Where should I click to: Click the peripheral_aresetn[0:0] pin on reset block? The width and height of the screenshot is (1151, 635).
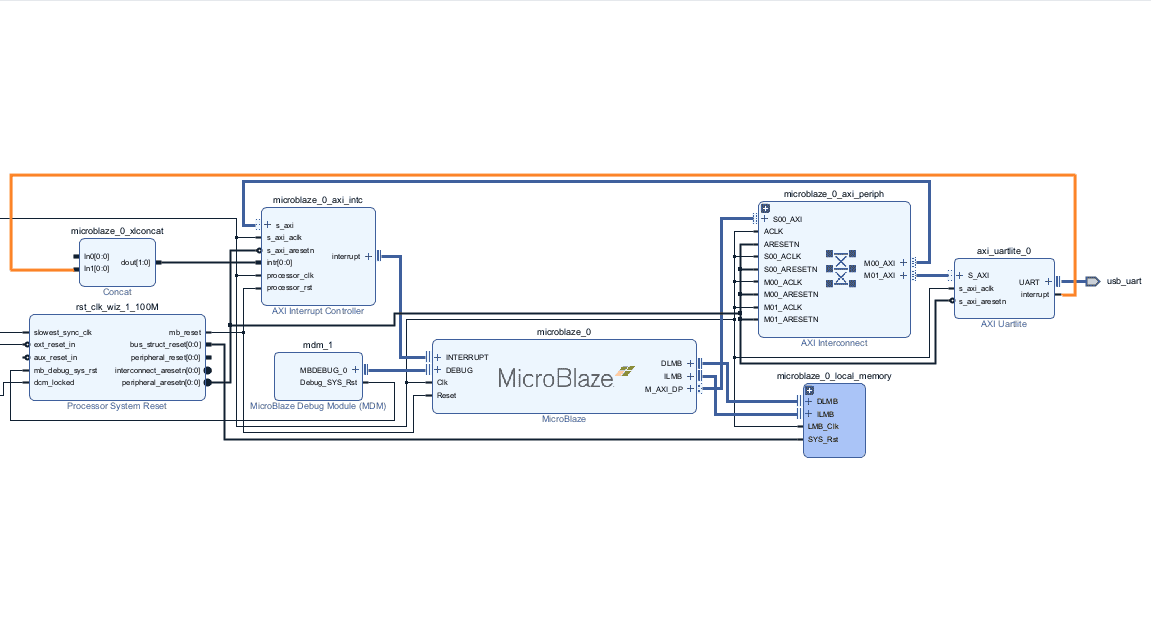[160, 382]
